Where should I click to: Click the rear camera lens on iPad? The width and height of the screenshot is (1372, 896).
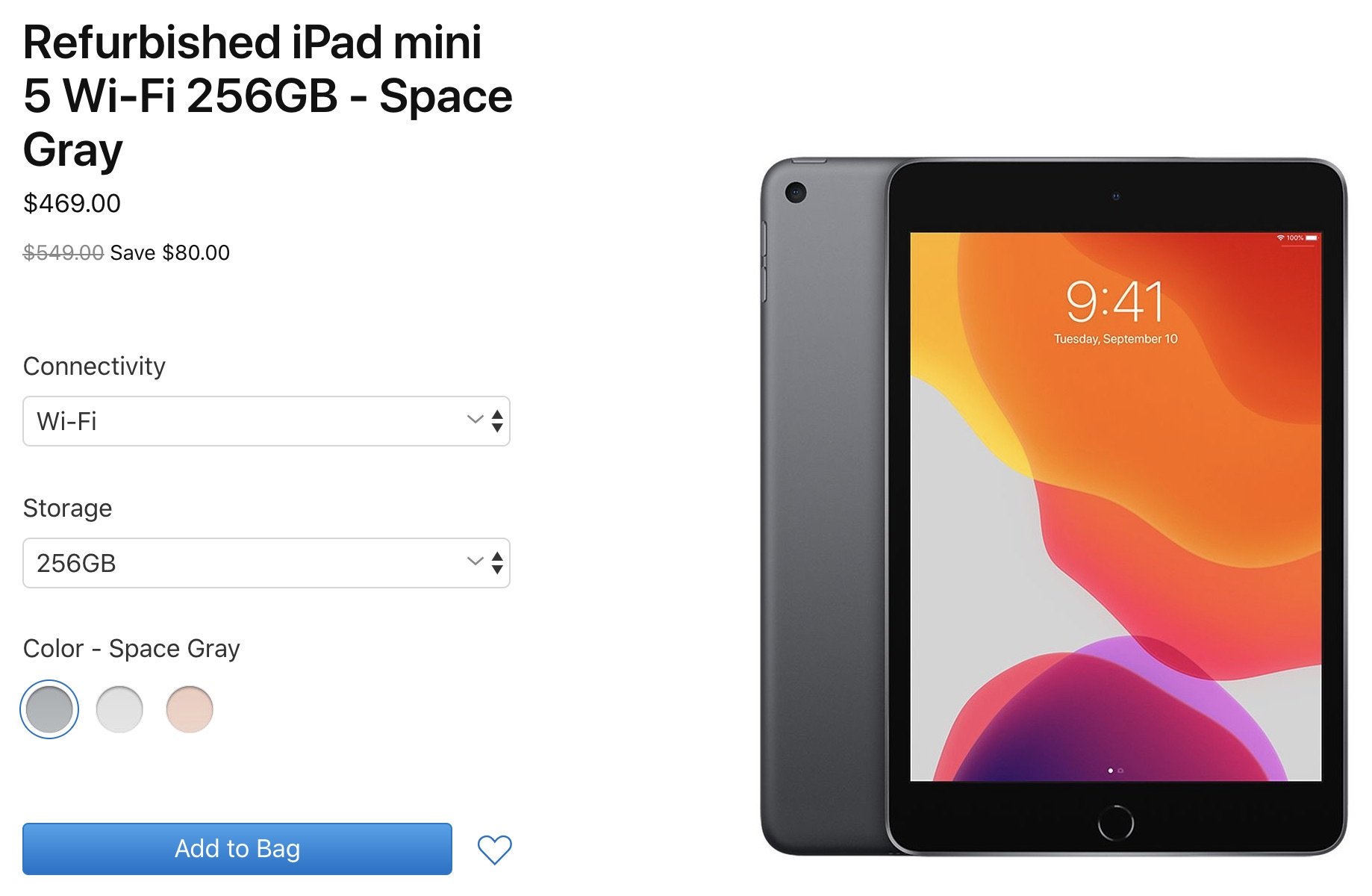click(x=796, y=193)
